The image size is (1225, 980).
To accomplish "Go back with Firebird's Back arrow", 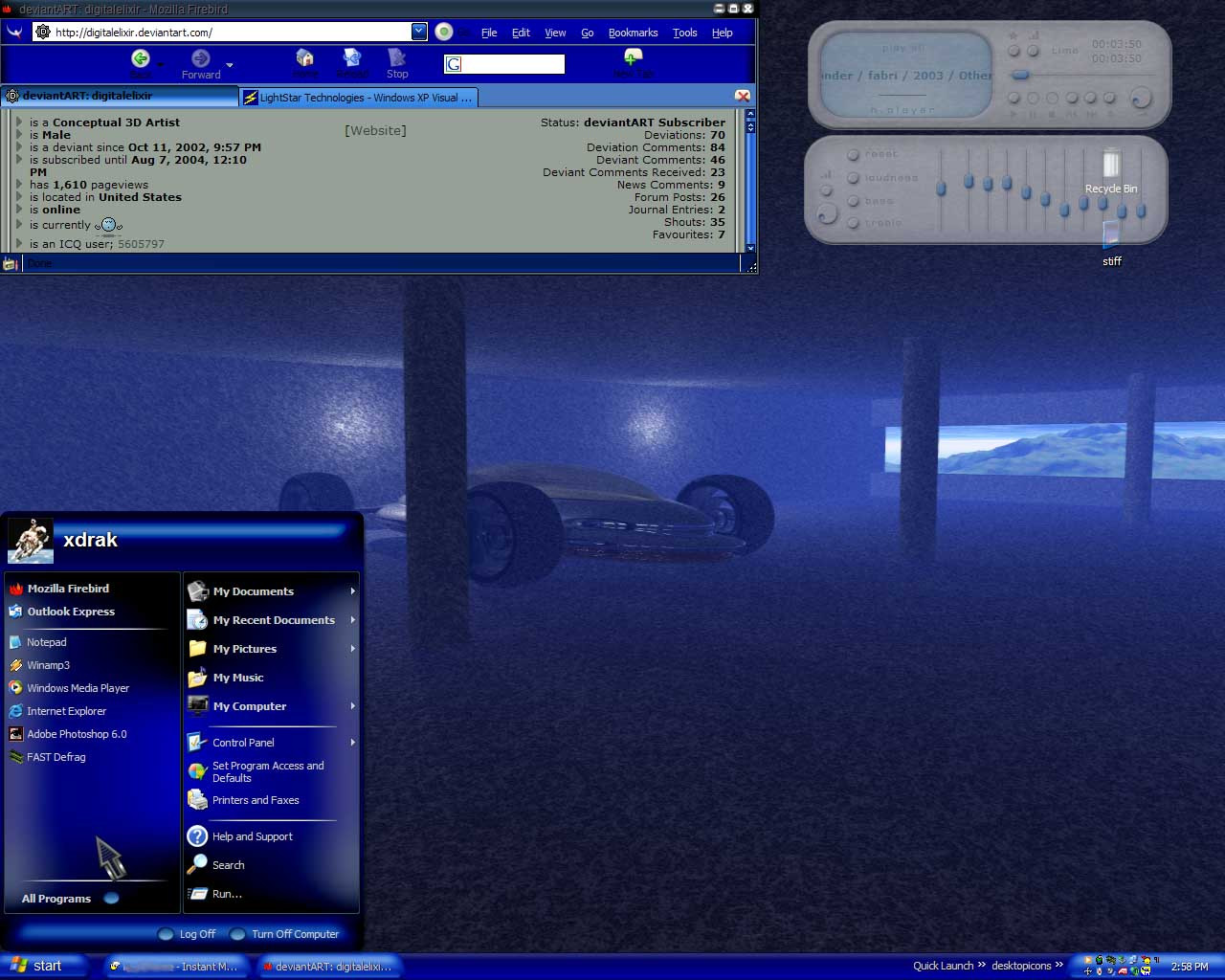I will pos(141,59).
